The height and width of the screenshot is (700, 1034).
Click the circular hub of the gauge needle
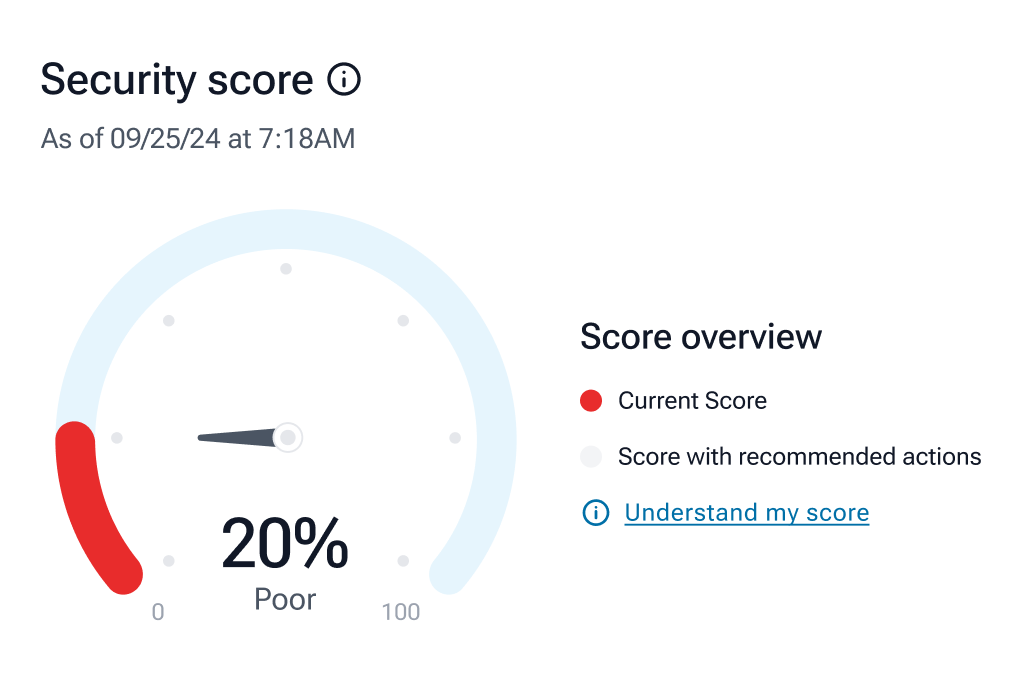pyautogui.click(x=288, y=437)
